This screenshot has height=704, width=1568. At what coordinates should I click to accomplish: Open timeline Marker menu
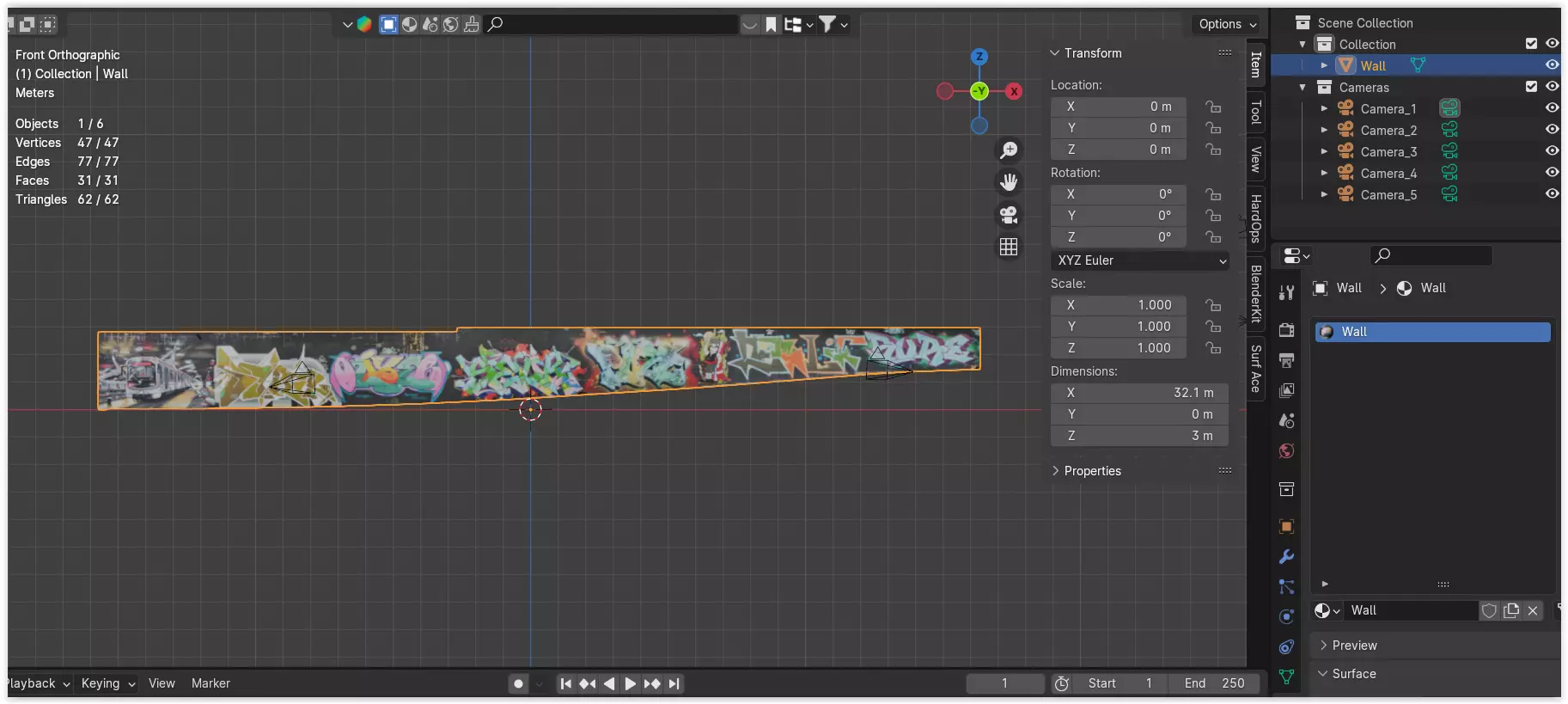(x=210, y=683)
